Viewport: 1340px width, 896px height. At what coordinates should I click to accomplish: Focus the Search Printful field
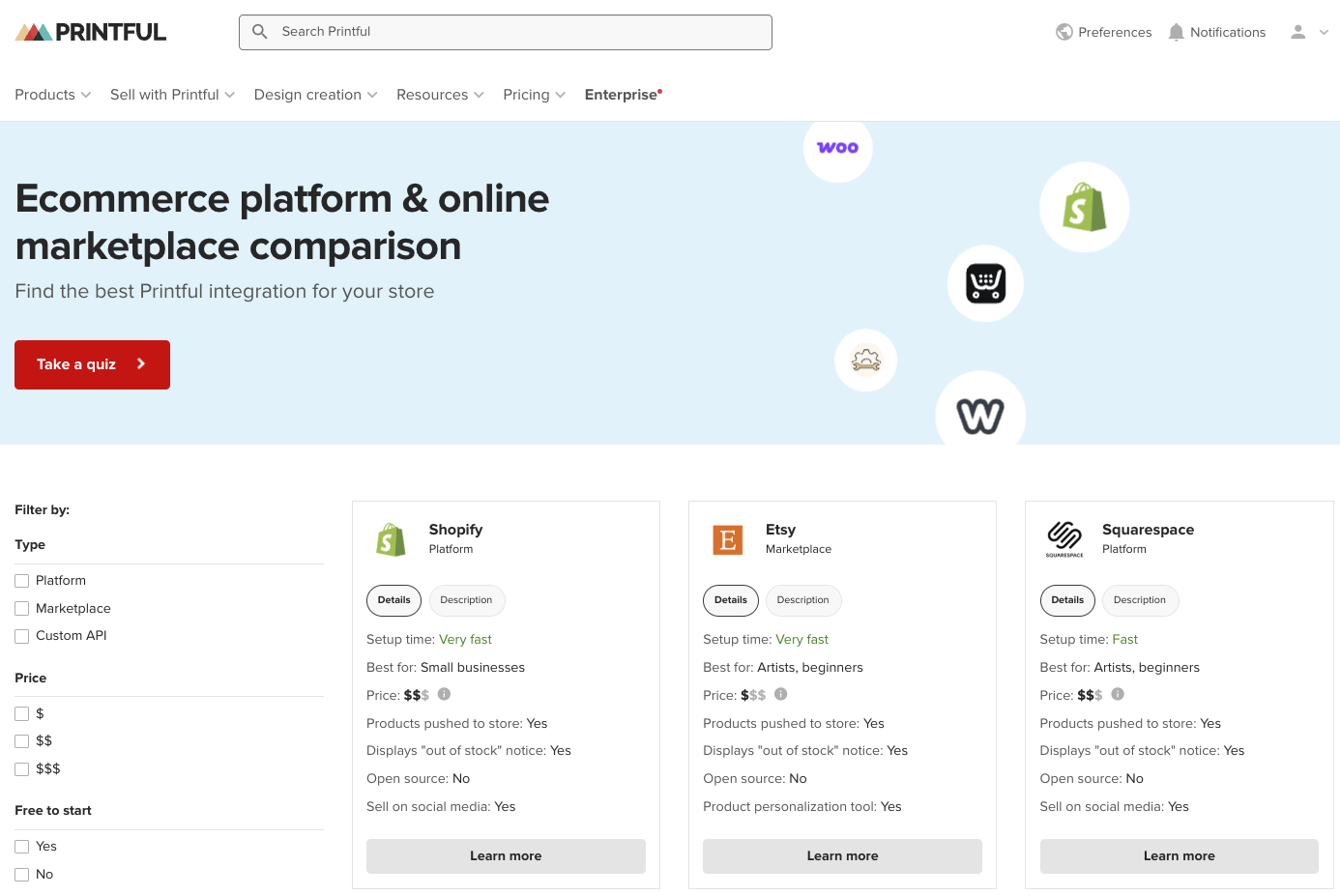click(506, 32)
